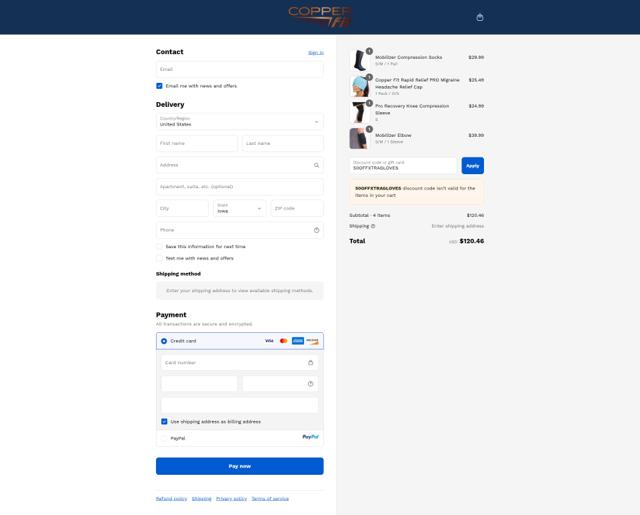Open the Shipping policy link
The height and width of the screenshot is (515, 640).
pyautogui.click(x=202, y=499)
